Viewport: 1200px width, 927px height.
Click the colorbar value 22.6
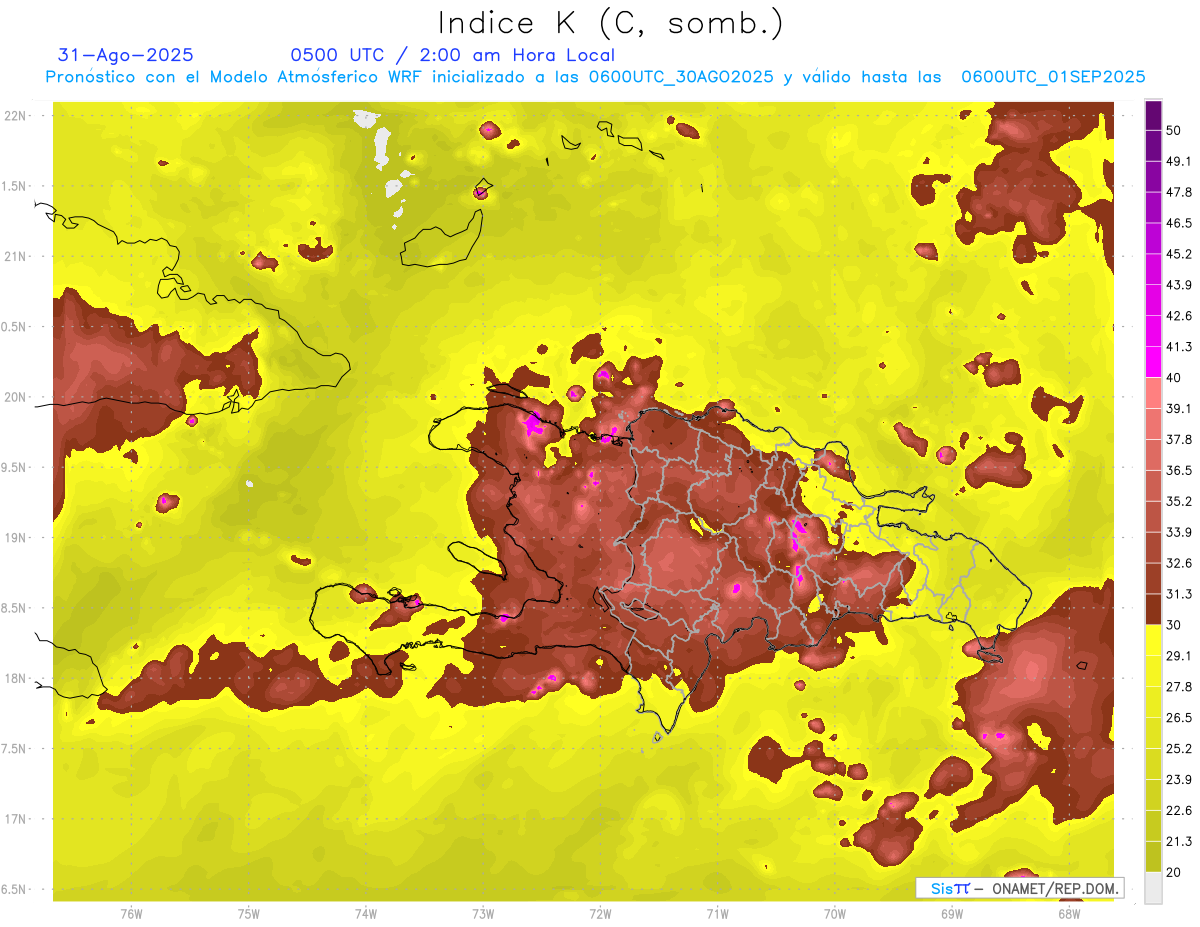click(x=1179, y=811)
